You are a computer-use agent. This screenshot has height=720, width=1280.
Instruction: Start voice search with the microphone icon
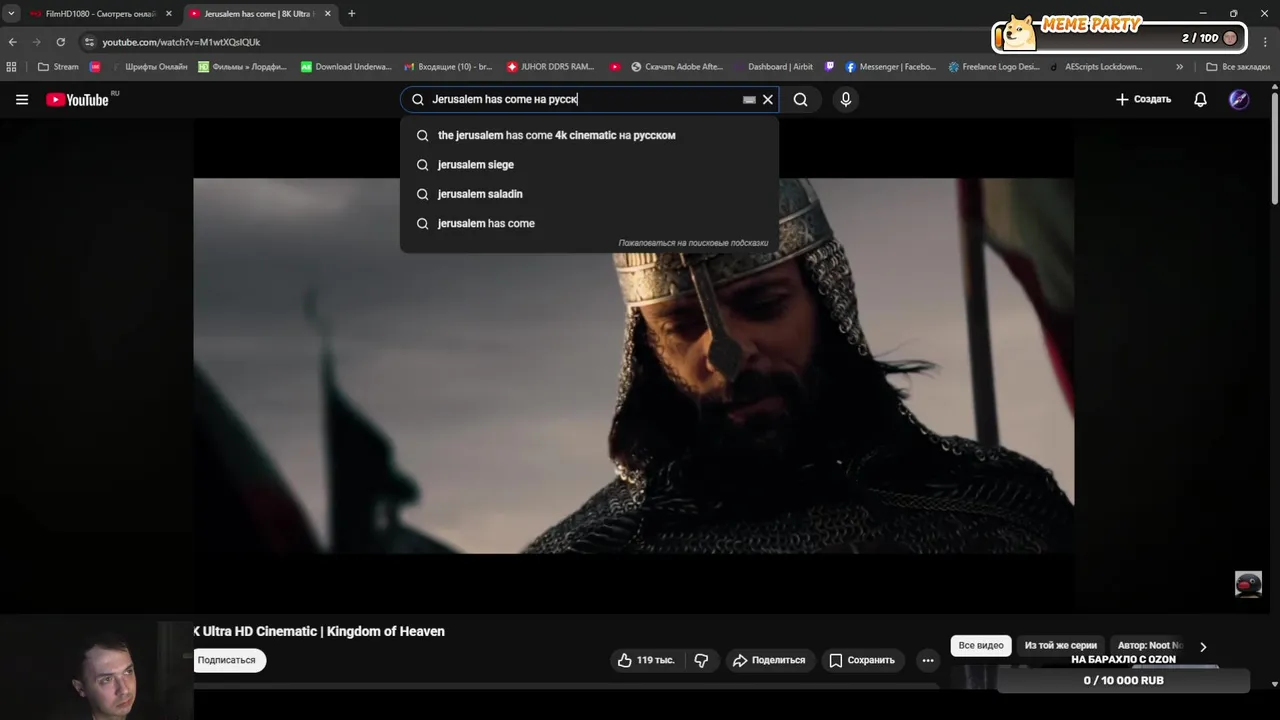click(846, 99)
